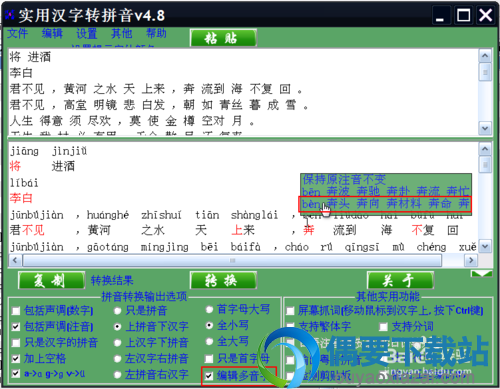Click red 将 character in result pane
This screenshot has width=500, height=389.
click(15, 166)
